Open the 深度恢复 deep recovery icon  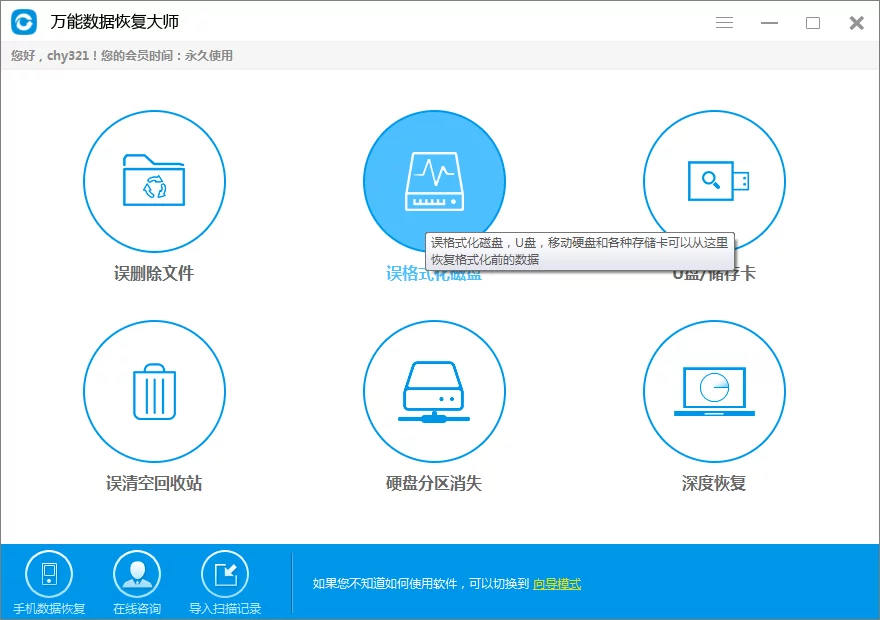tap(714, 391)
